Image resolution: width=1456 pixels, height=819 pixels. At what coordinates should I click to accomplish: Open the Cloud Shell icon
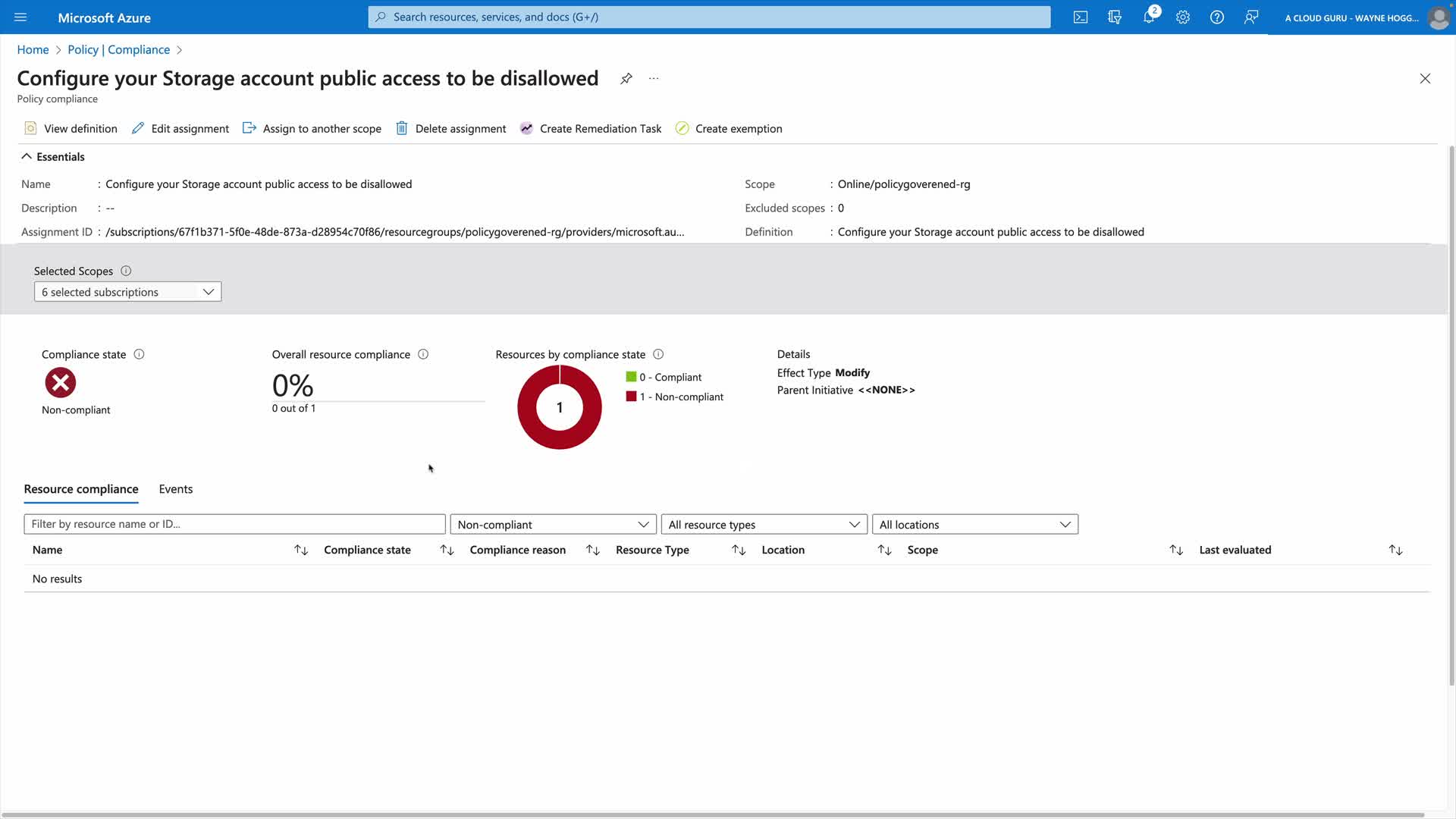point(1081,17)
